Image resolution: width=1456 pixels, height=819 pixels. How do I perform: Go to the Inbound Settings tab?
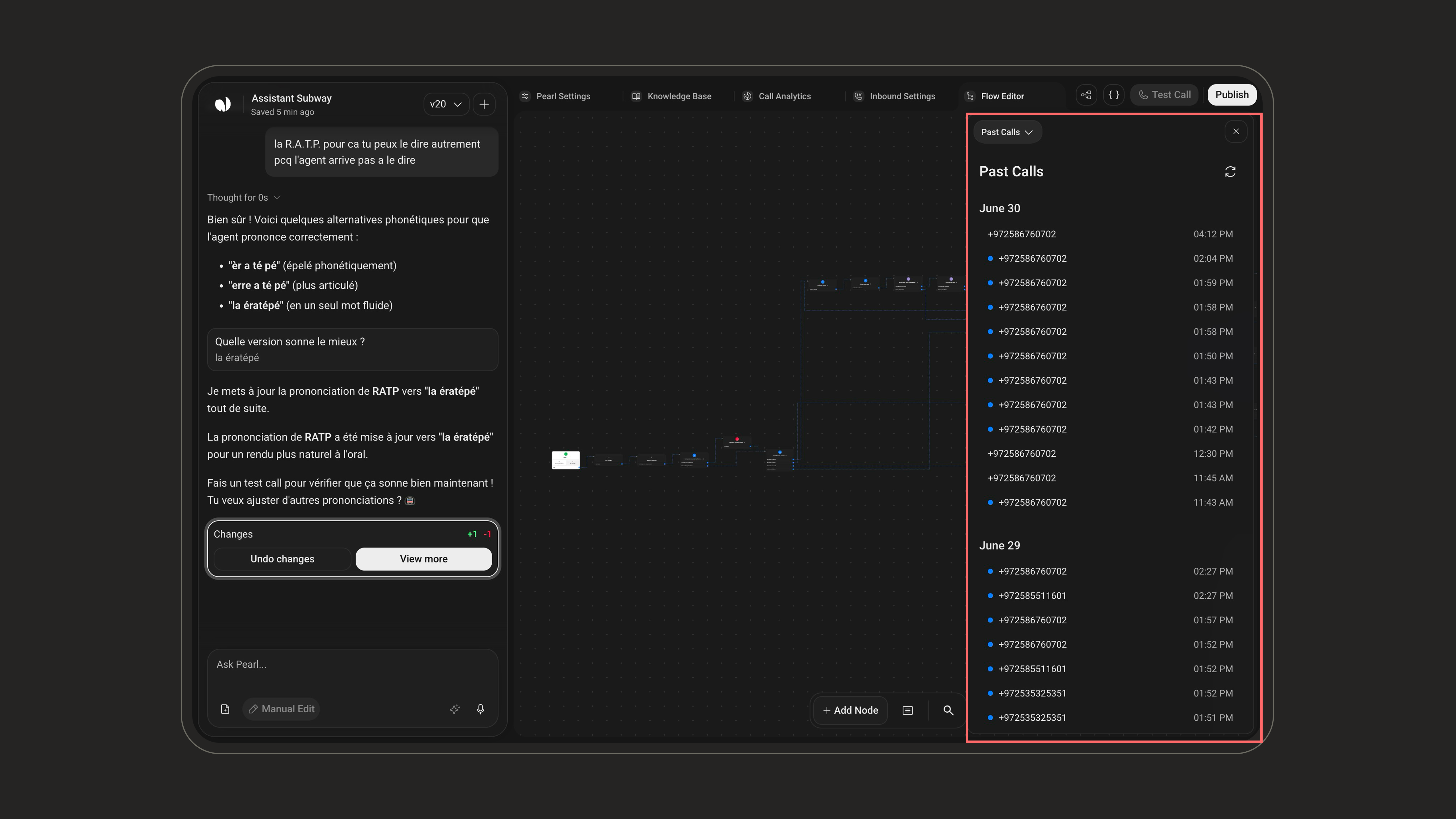coord(894,96)
